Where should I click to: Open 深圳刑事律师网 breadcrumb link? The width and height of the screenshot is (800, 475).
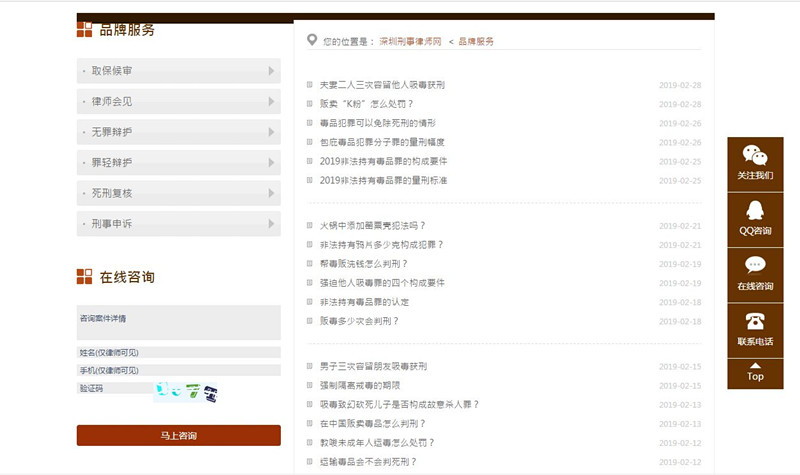point(410,42)
